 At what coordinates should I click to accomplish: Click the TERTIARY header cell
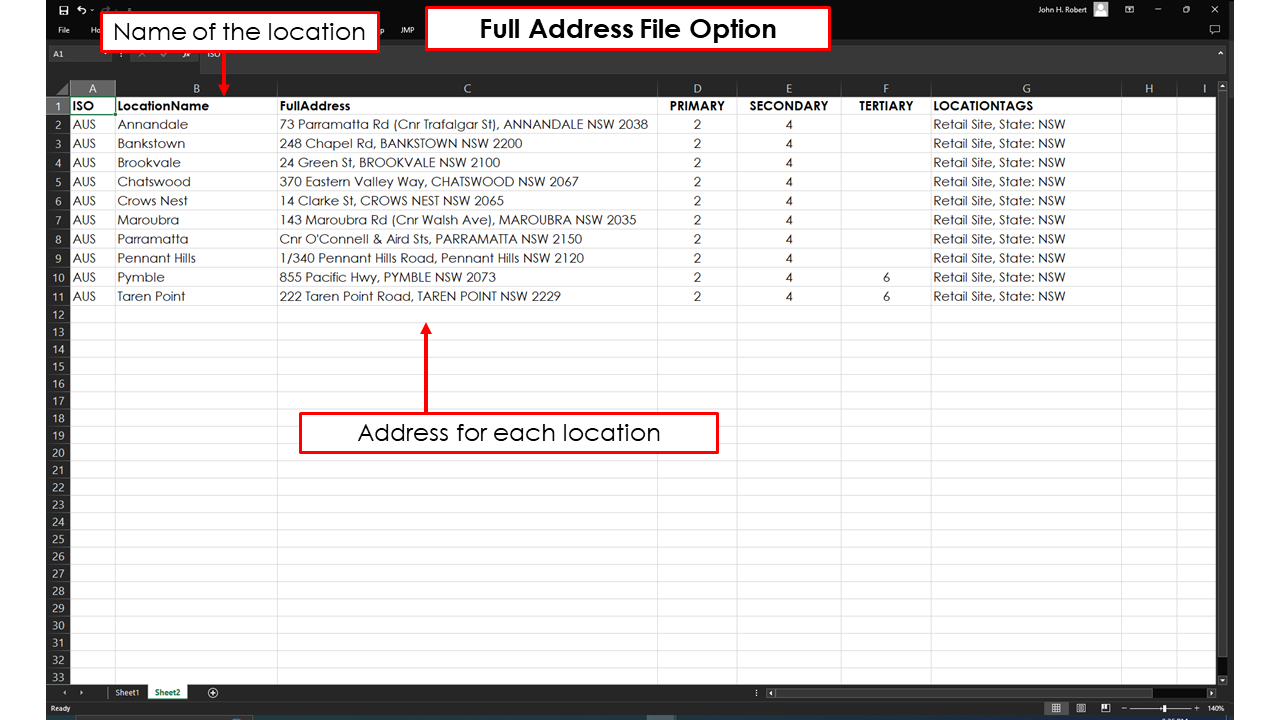(886, 106)
